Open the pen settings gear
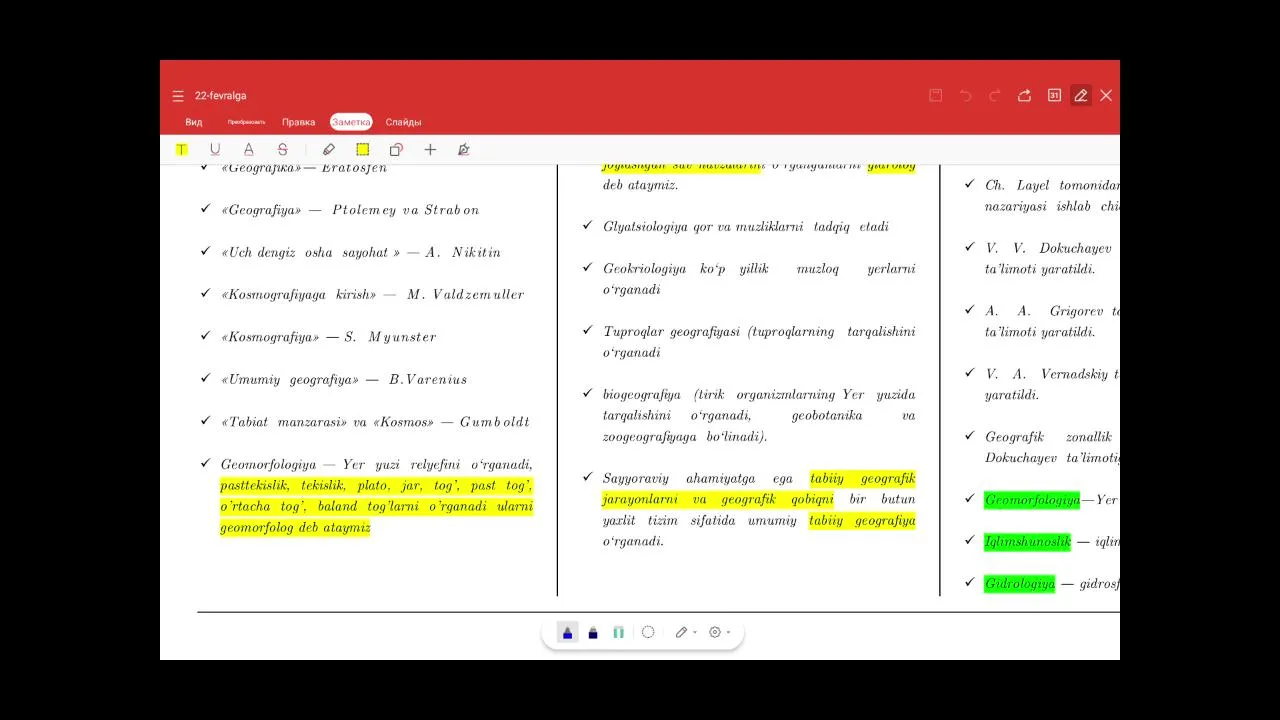 715,632
